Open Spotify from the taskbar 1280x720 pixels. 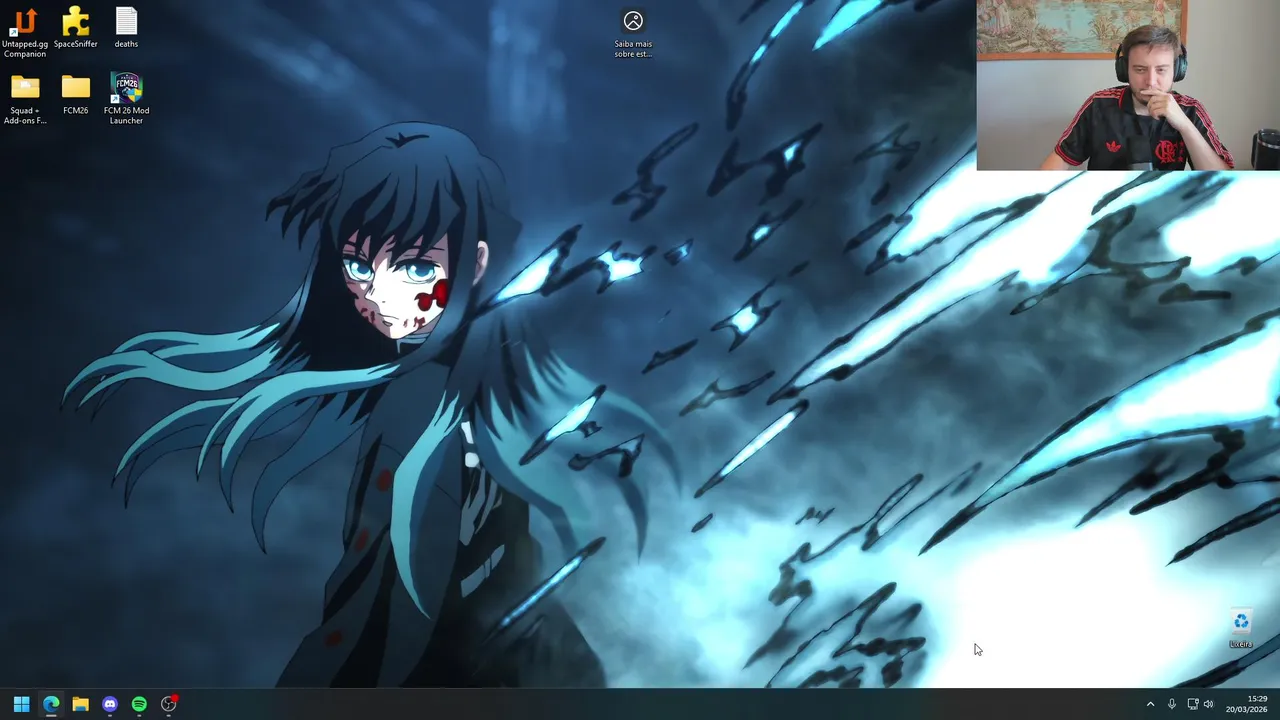139,704
